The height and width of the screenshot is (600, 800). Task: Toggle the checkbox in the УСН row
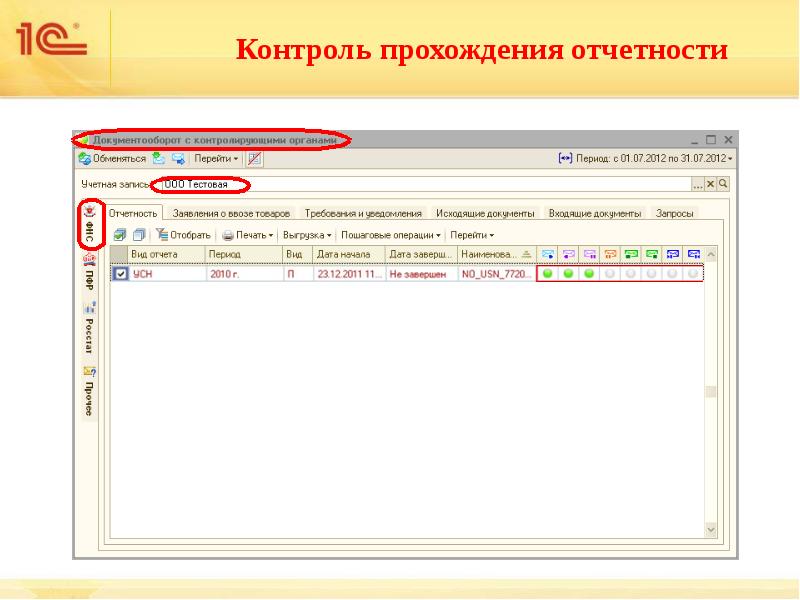(121, 273)
